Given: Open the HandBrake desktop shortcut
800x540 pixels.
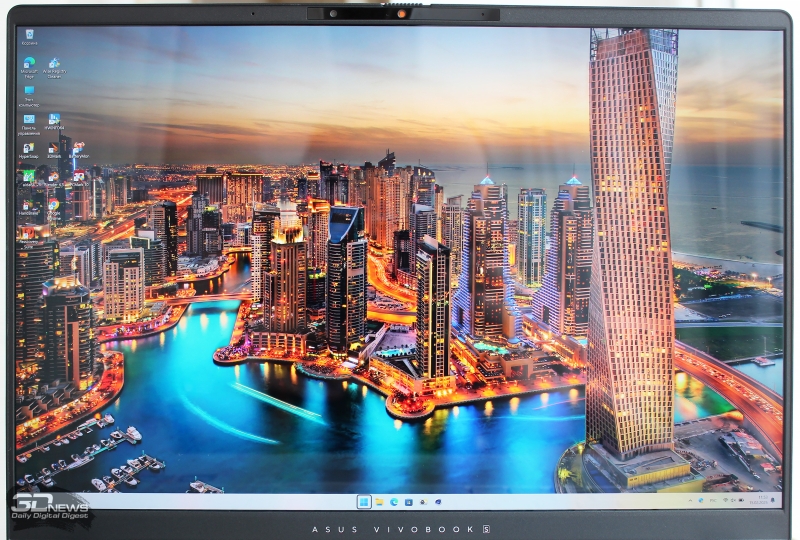Looking at the screenshot, I should click(29, 206).
